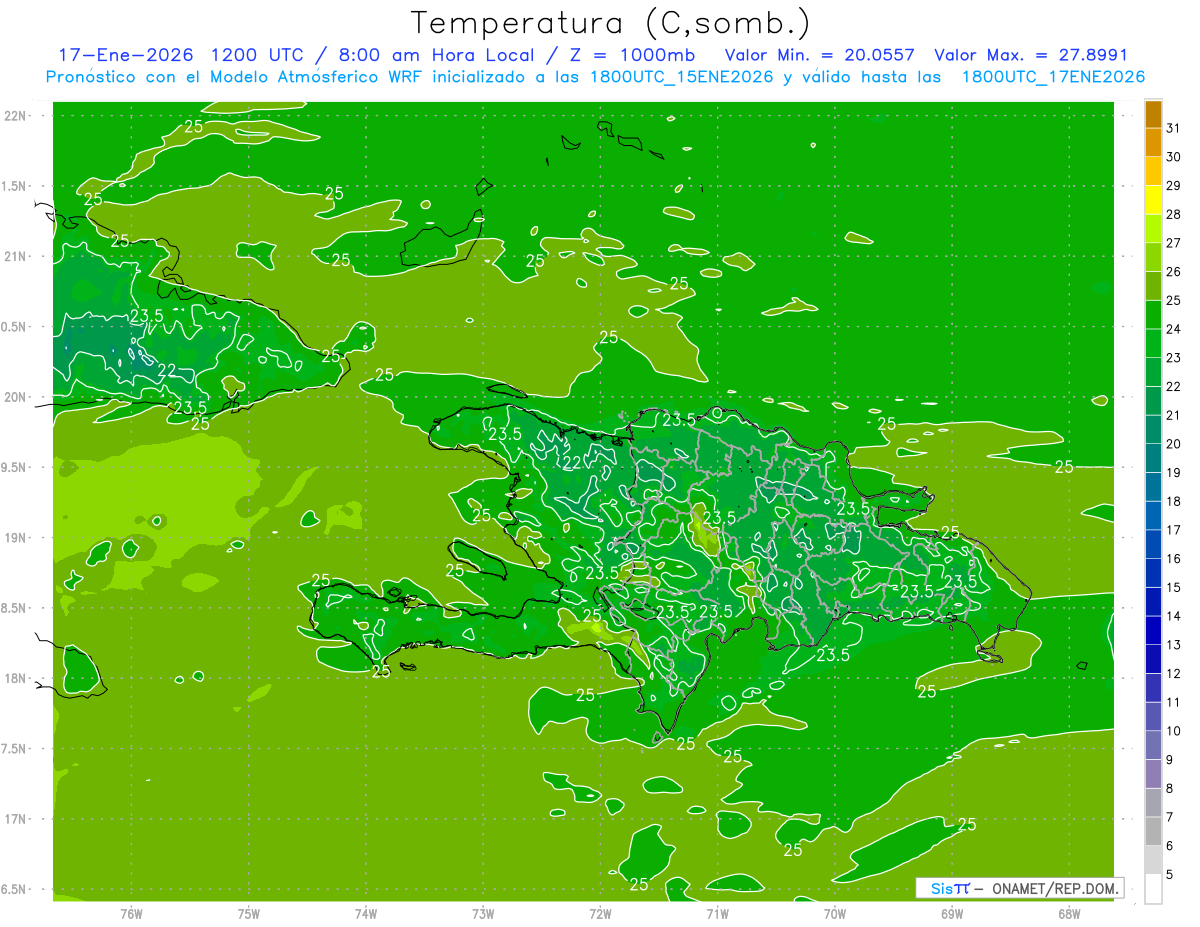Click the '28' color scale label
Screen dimensions: 1200x927
(1173, 214)
